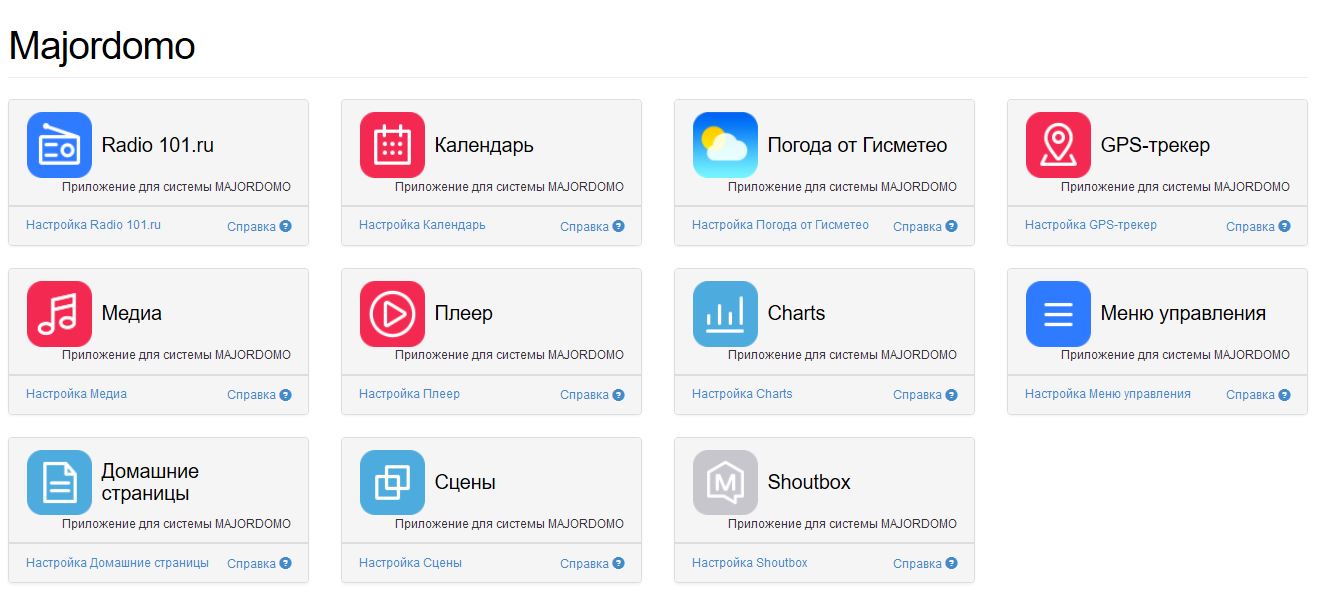This screenshot has width=1318, height=597.
Task: Click the Charts title text
Action: tap(796, 313)
